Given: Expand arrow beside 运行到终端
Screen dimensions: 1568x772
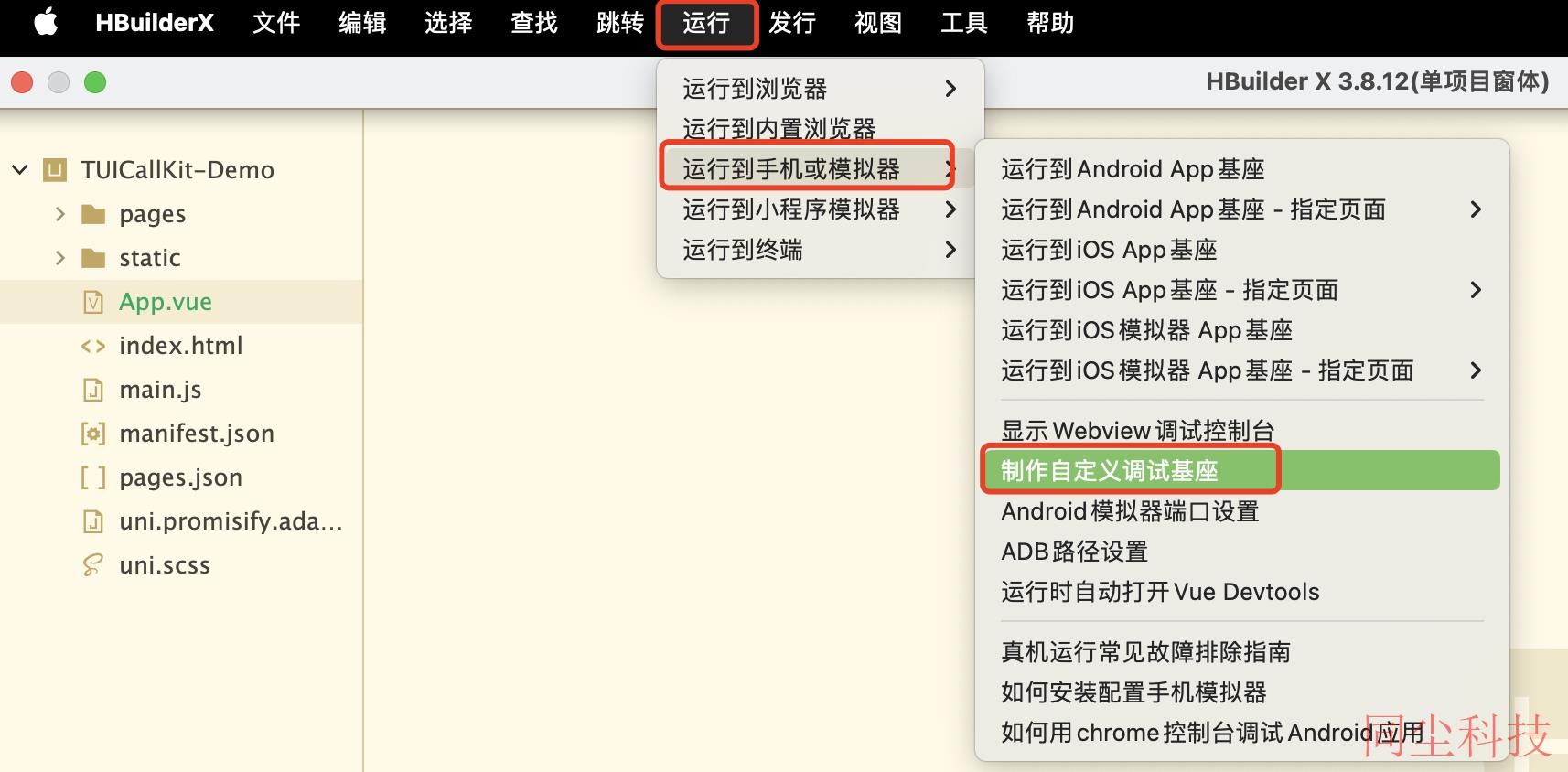Looking at the screenshot, I should pyautogui.click(x=950, y=250).
